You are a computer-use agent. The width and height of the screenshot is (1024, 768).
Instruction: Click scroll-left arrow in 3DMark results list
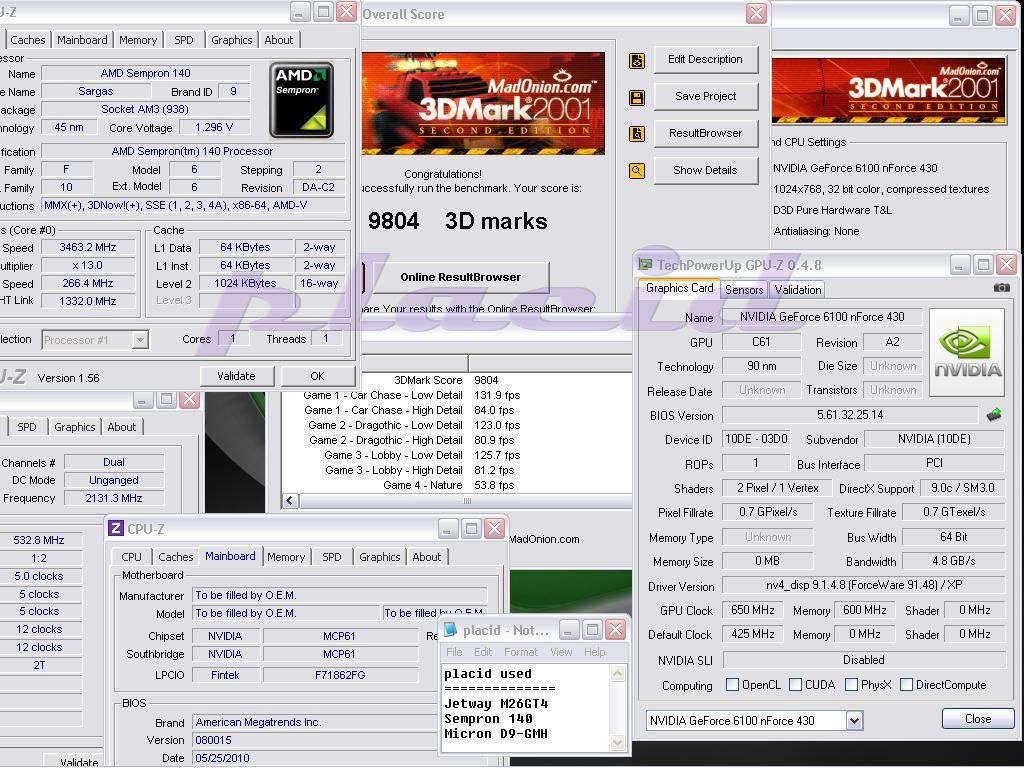[x=290, y=501]
